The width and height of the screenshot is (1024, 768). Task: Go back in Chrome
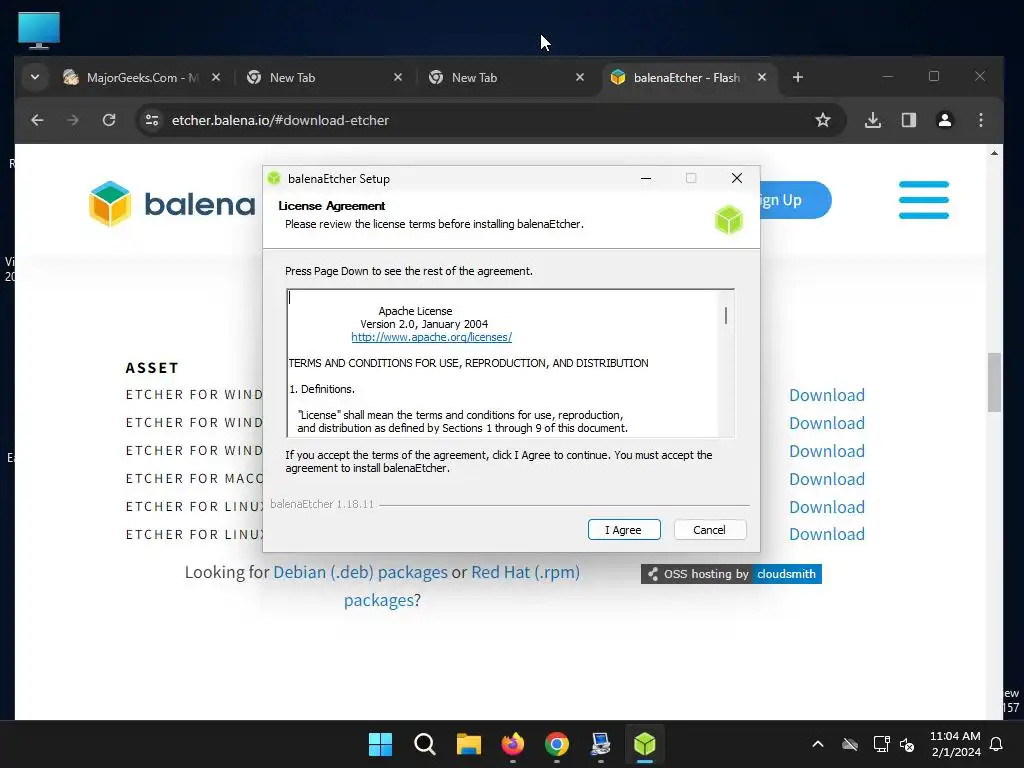37,120
